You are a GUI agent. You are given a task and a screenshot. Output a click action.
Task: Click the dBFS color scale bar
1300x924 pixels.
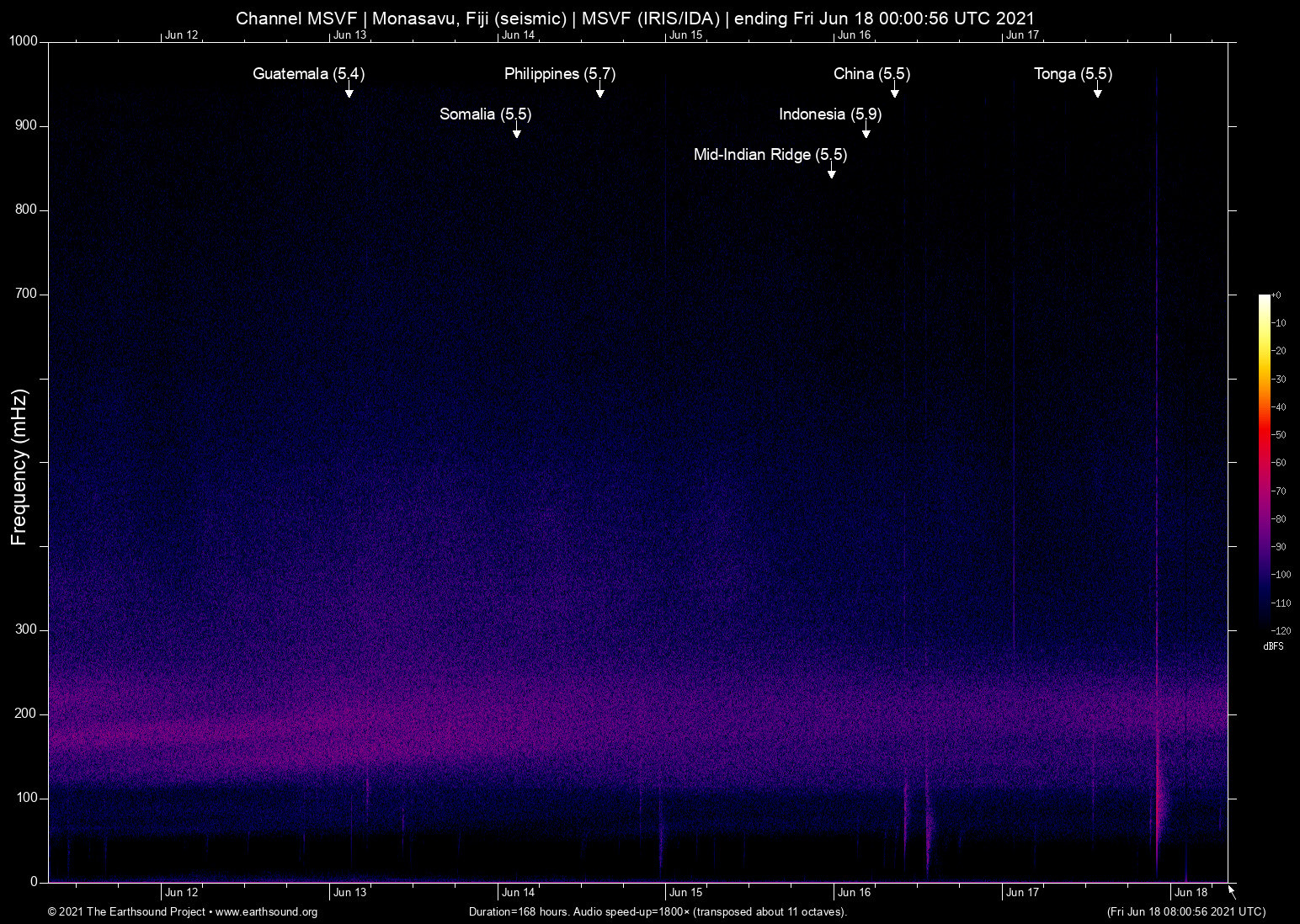click(1264, 462)
